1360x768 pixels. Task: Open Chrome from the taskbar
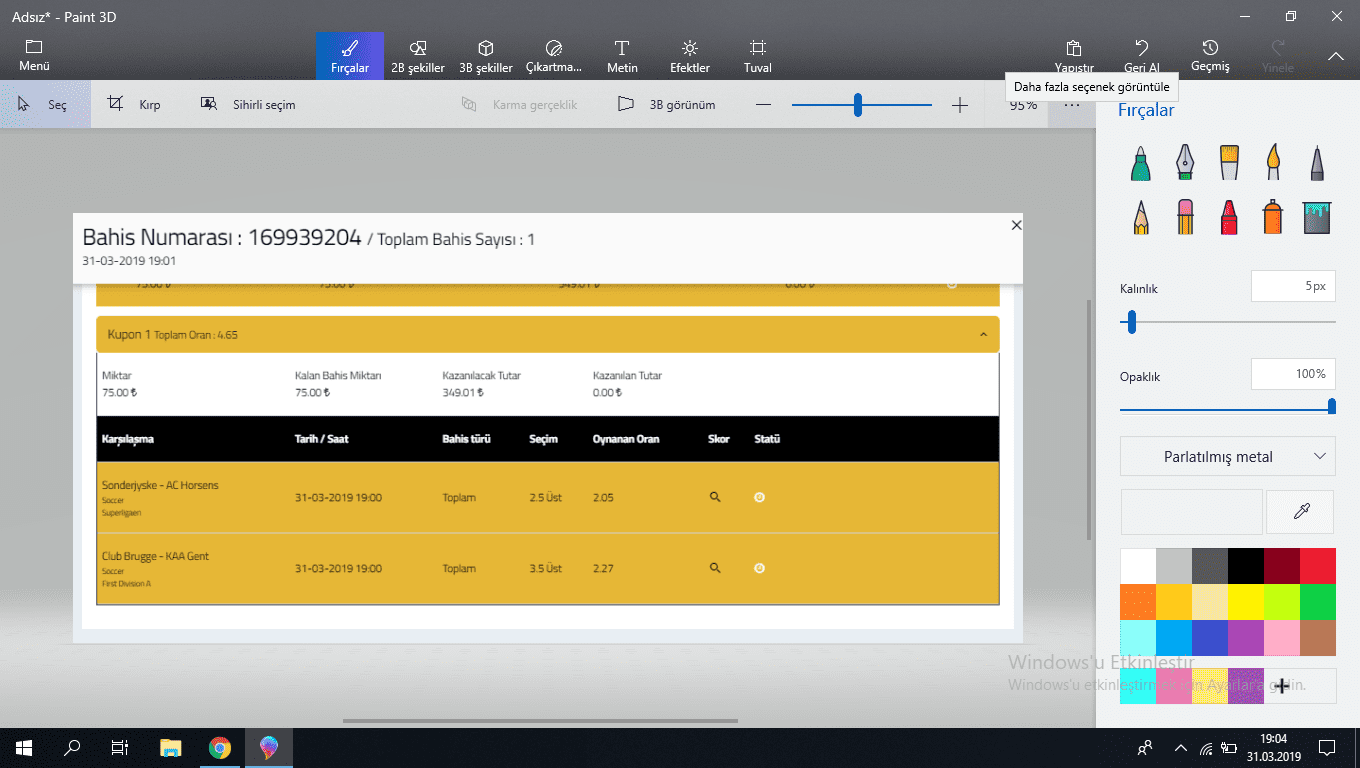click(x=220, y=748)
